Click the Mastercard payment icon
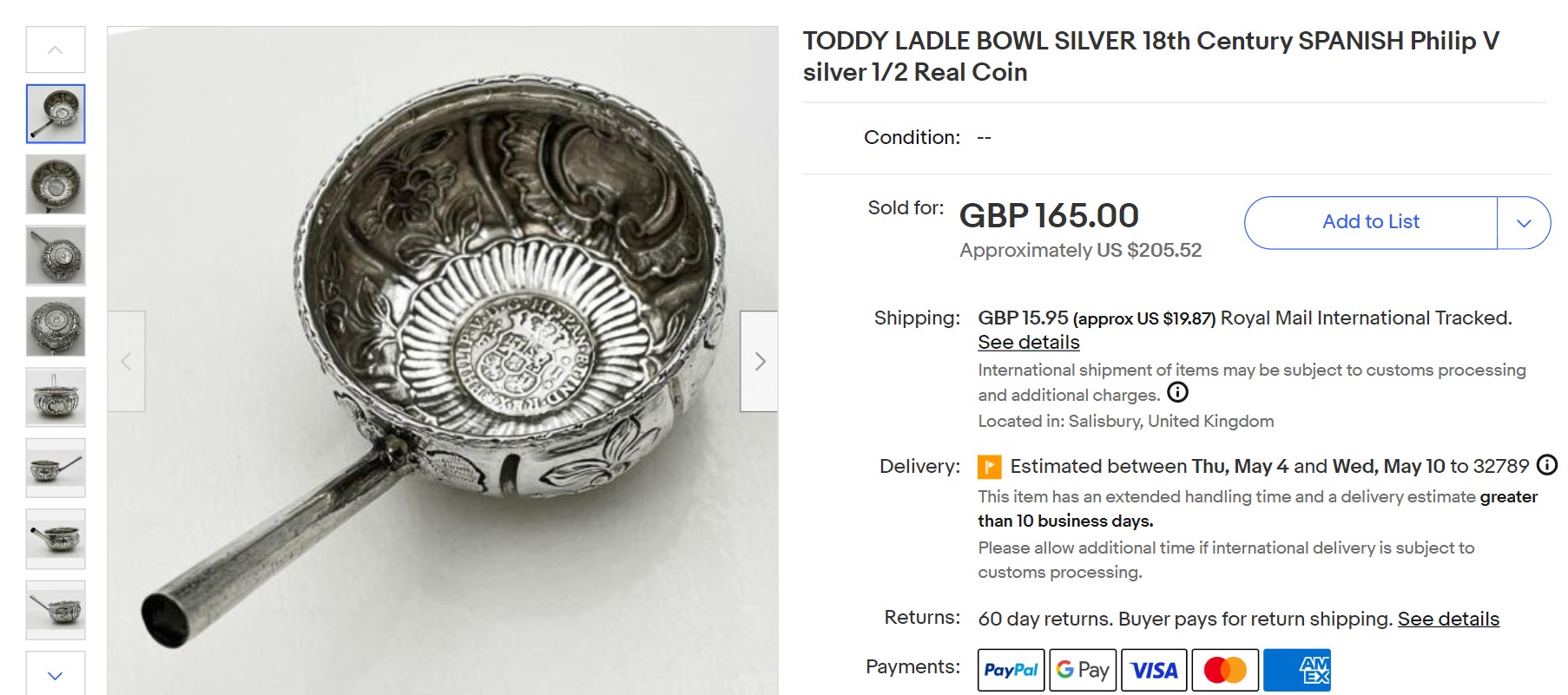This screenshot has width=1568, height=695. coord(1226,669)
